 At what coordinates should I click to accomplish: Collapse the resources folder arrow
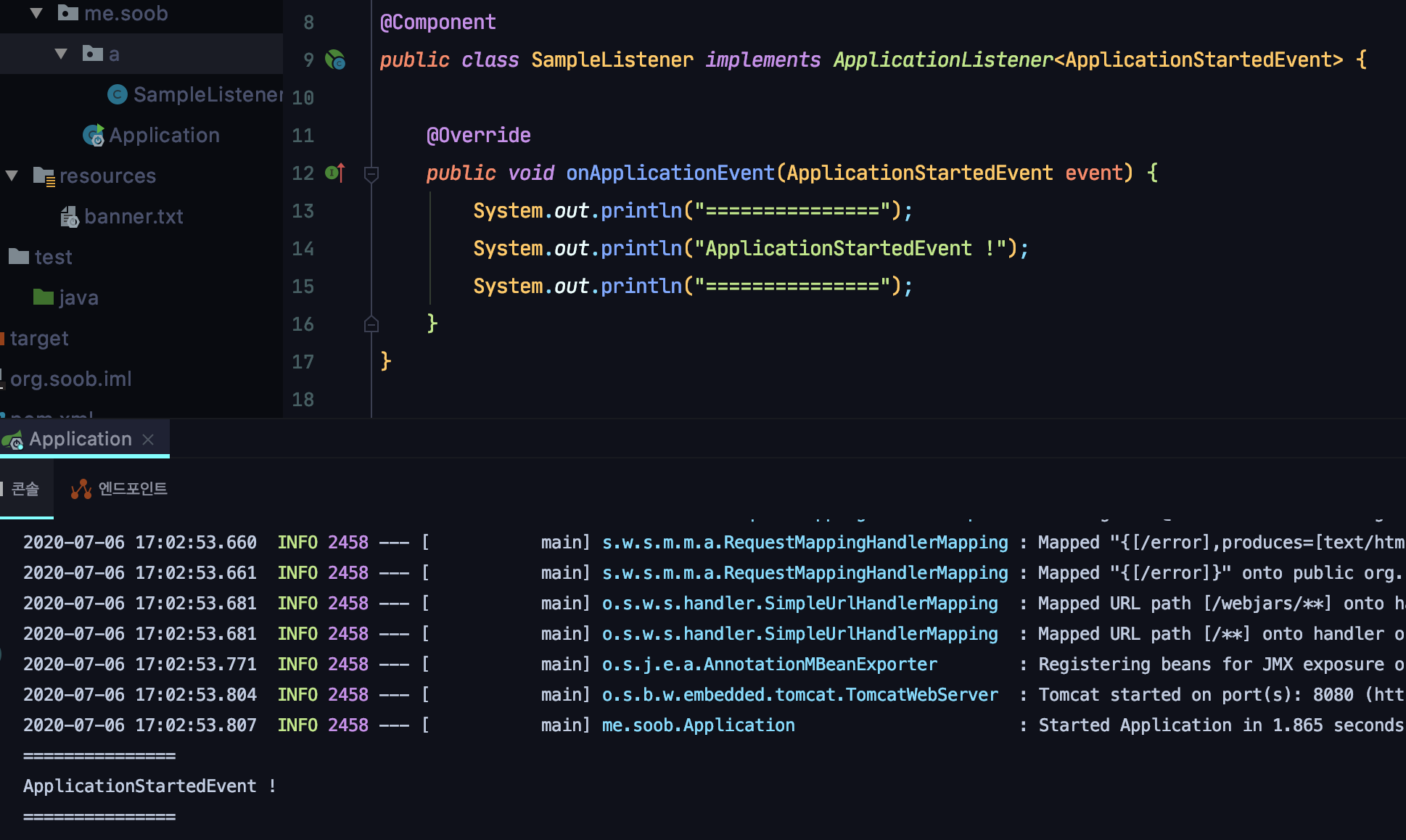tap(12, 176)
